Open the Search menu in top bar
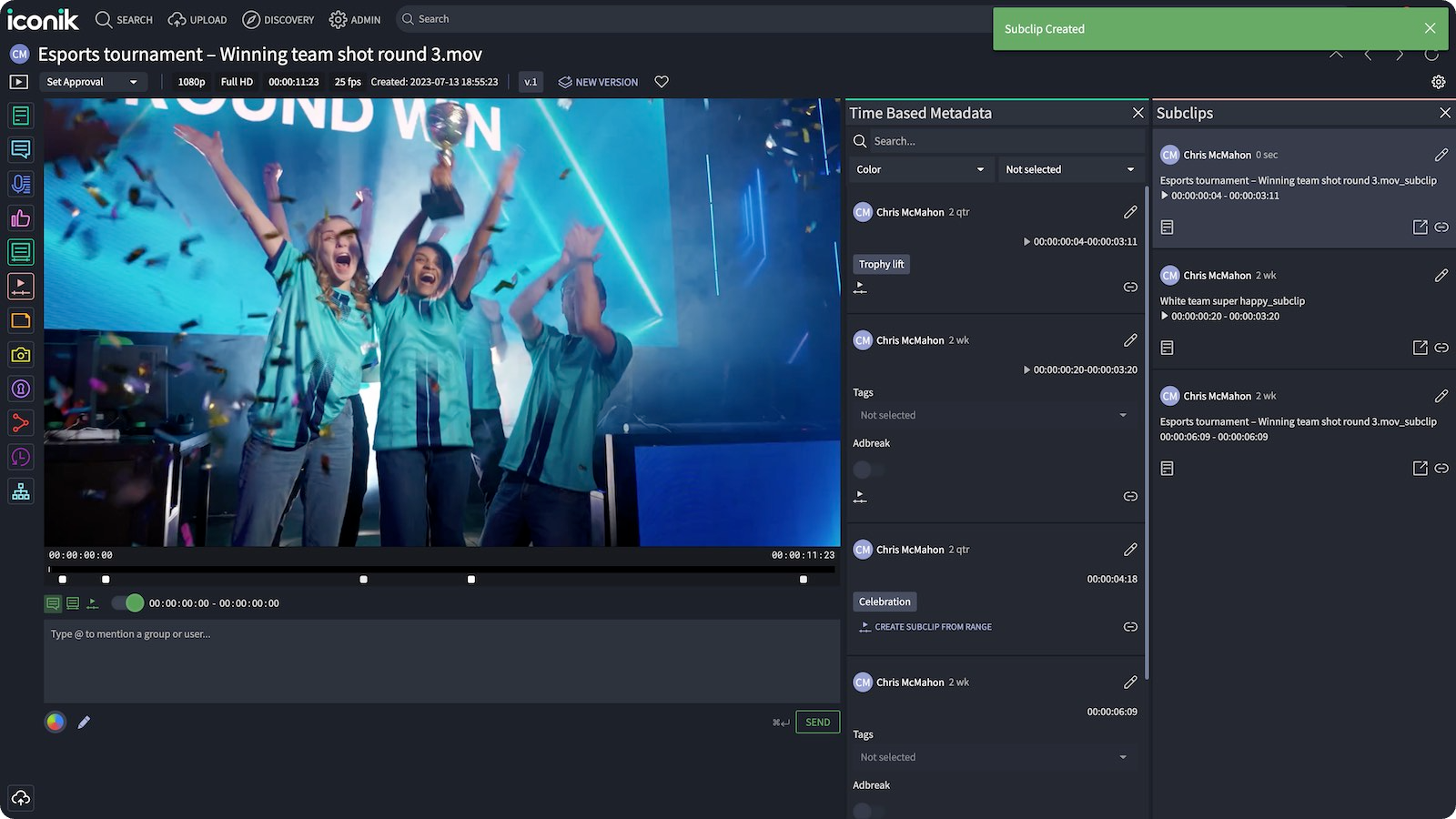The width and height of the screenshot is (1456, 819). click(x=124, y=19)
